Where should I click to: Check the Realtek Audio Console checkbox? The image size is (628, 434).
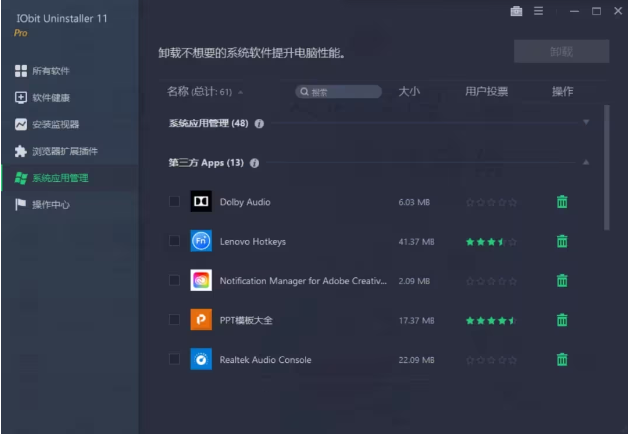point(174,359)
